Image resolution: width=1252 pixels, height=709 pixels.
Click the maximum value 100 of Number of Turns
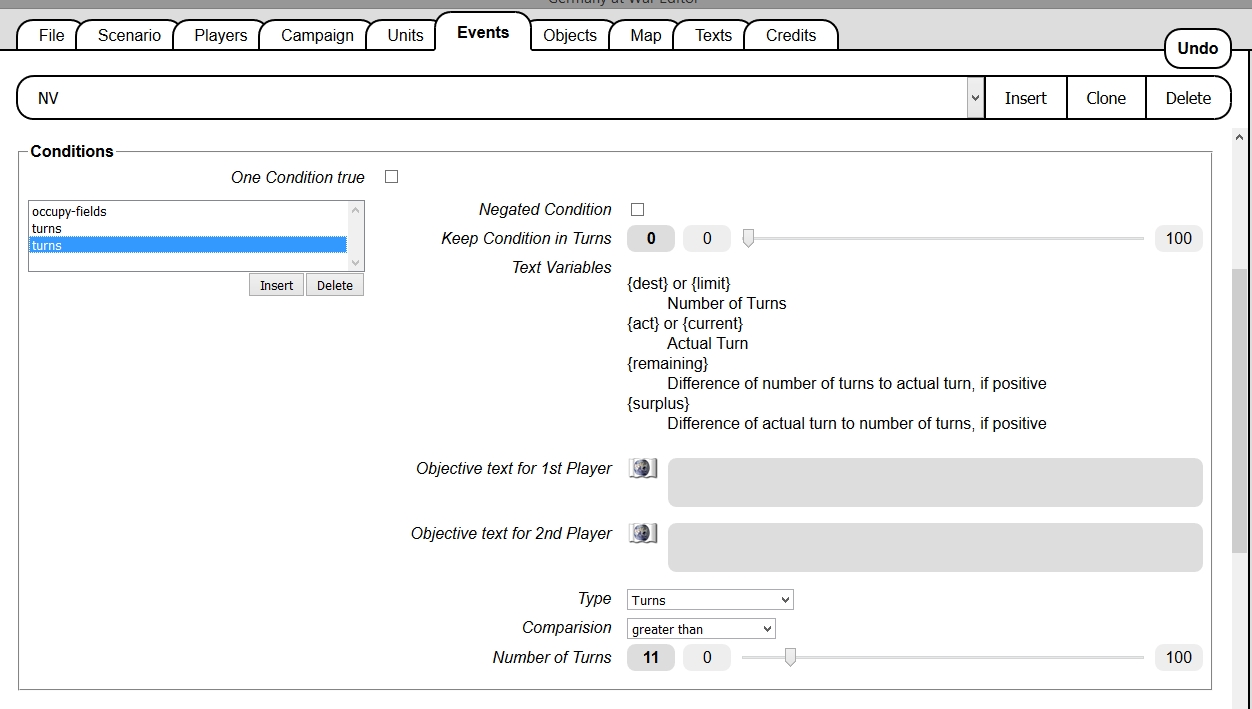coord(1179,657)
